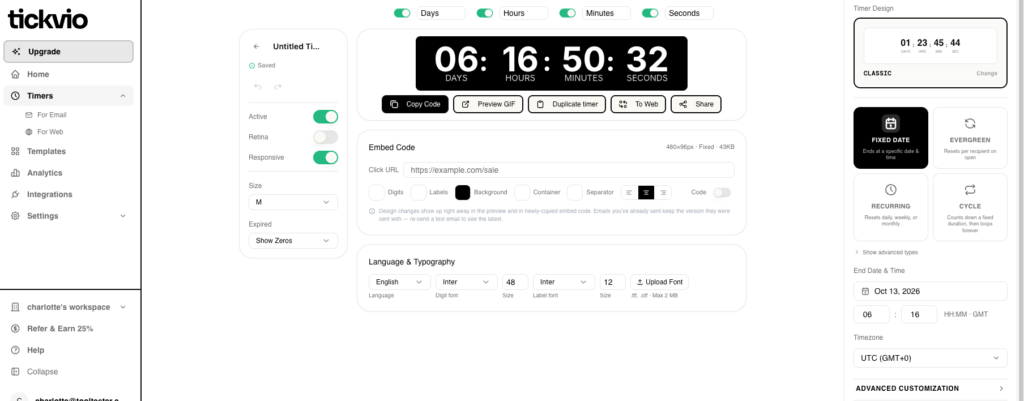Click the back arrow beside Untitled Timer
Image resolution: width=1024 pixels, height=401 pixels.
pyautogui.click(x=257, y=46)
